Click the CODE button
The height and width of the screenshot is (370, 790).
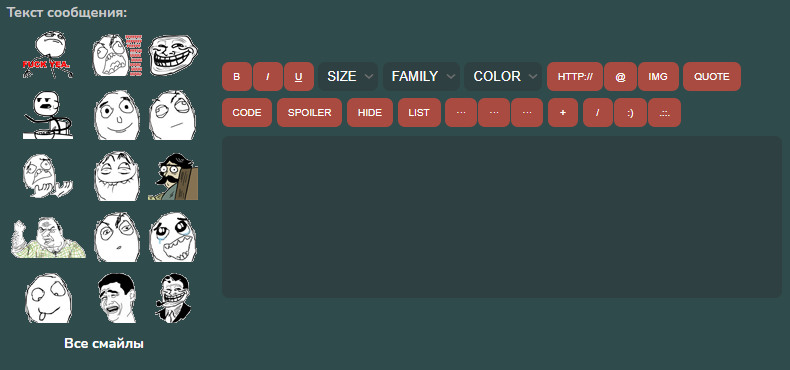pyautogui.click(x=247, y=112)
